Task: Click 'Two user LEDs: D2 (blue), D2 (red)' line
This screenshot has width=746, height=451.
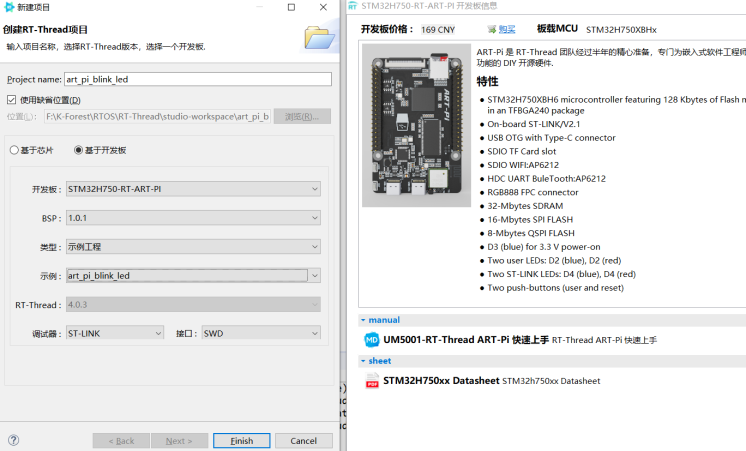Action: (554, 261)
